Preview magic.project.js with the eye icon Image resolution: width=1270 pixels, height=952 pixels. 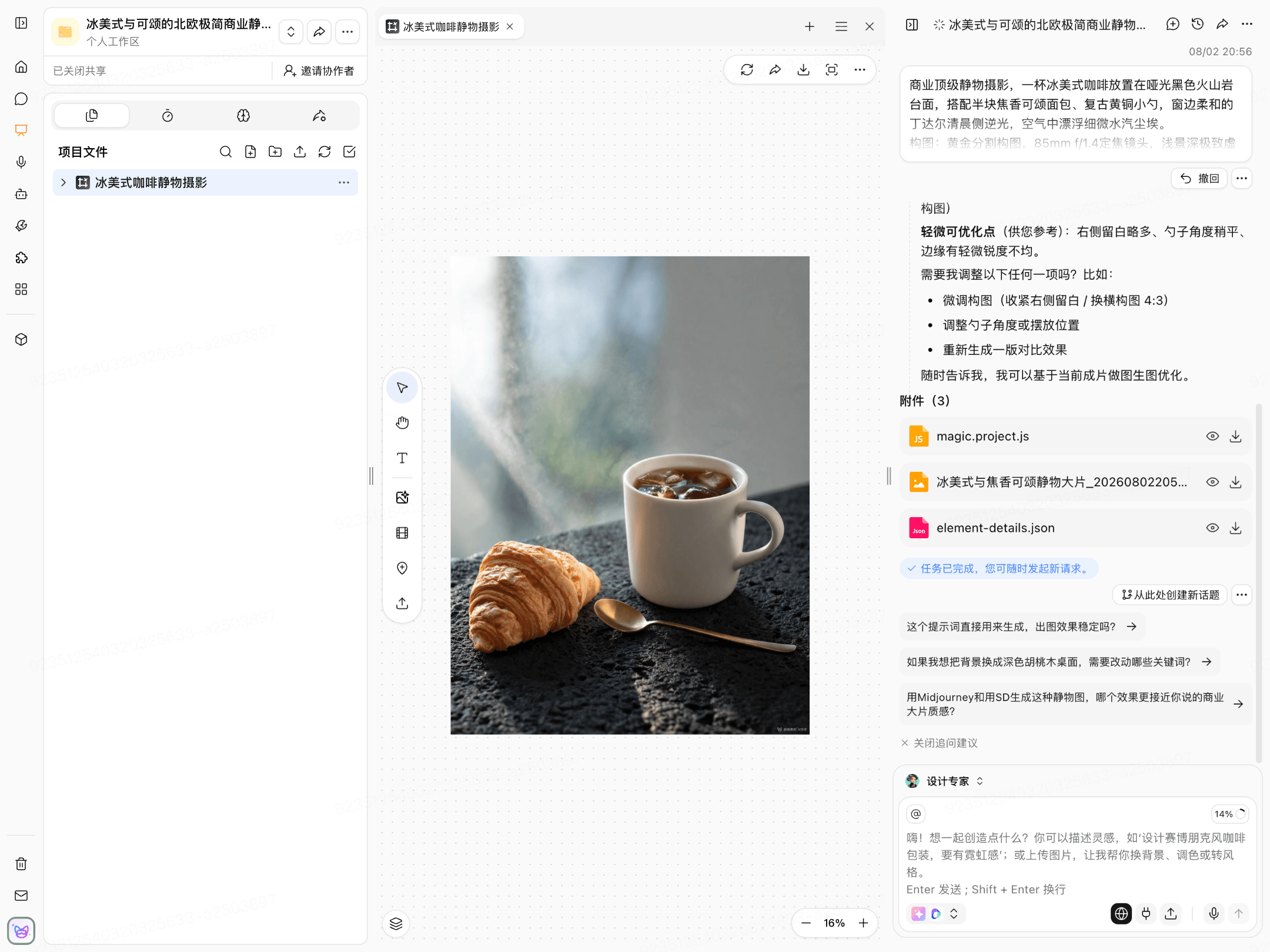1212,436
